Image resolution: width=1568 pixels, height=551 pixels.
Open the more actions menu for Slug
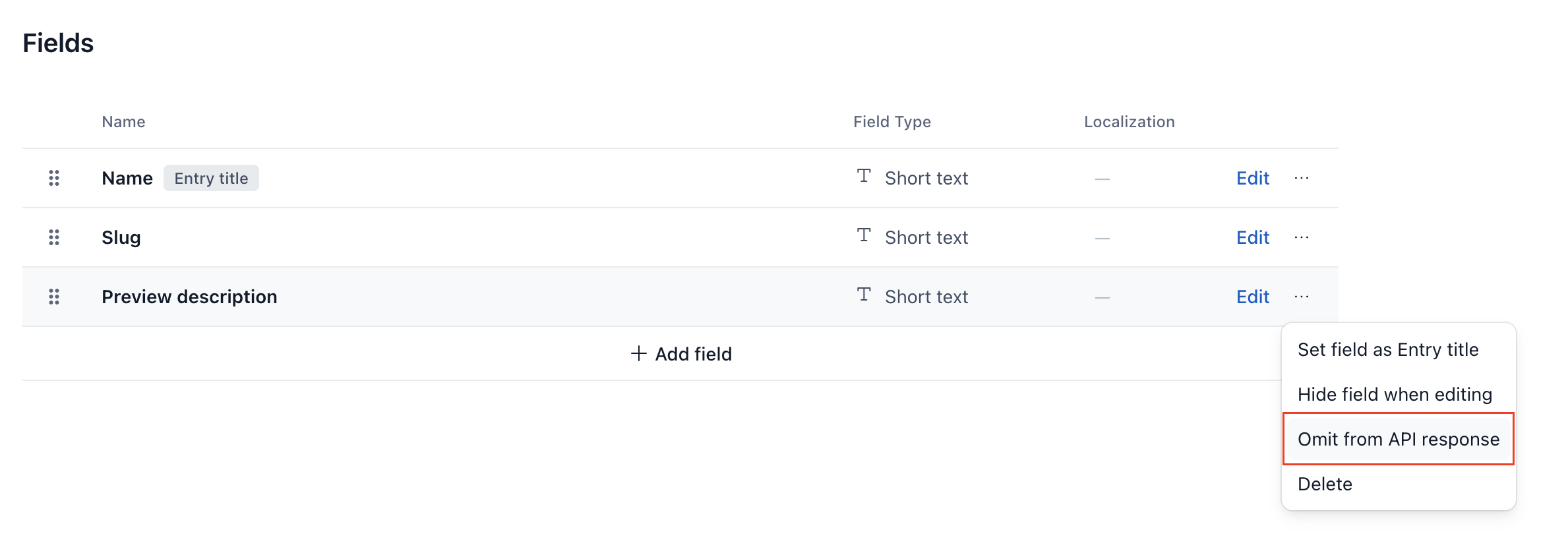coord(1302,237)
